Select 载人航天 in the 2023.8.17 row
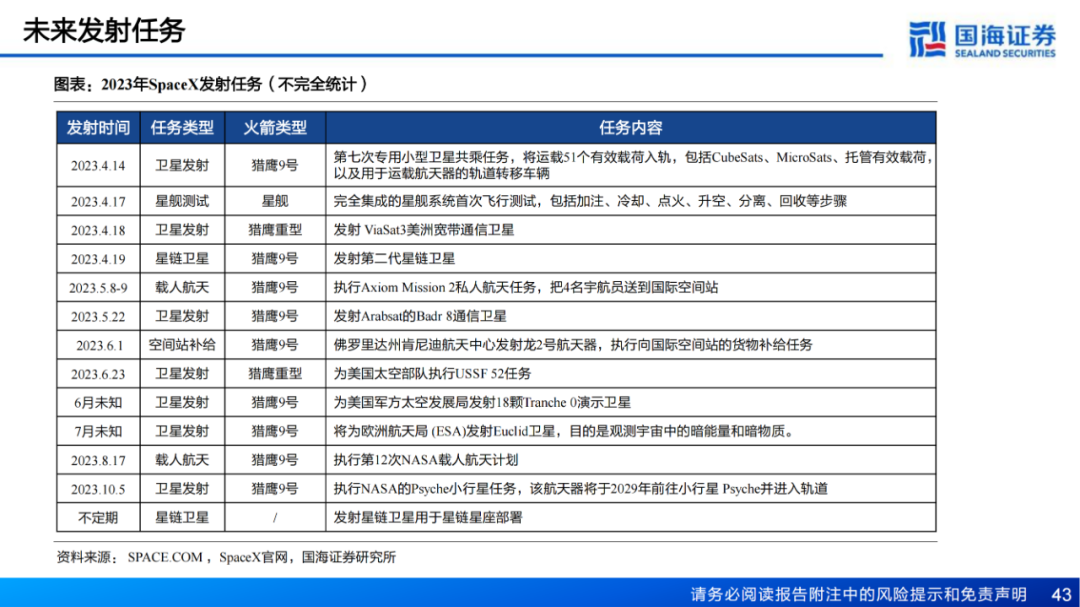 183,460
